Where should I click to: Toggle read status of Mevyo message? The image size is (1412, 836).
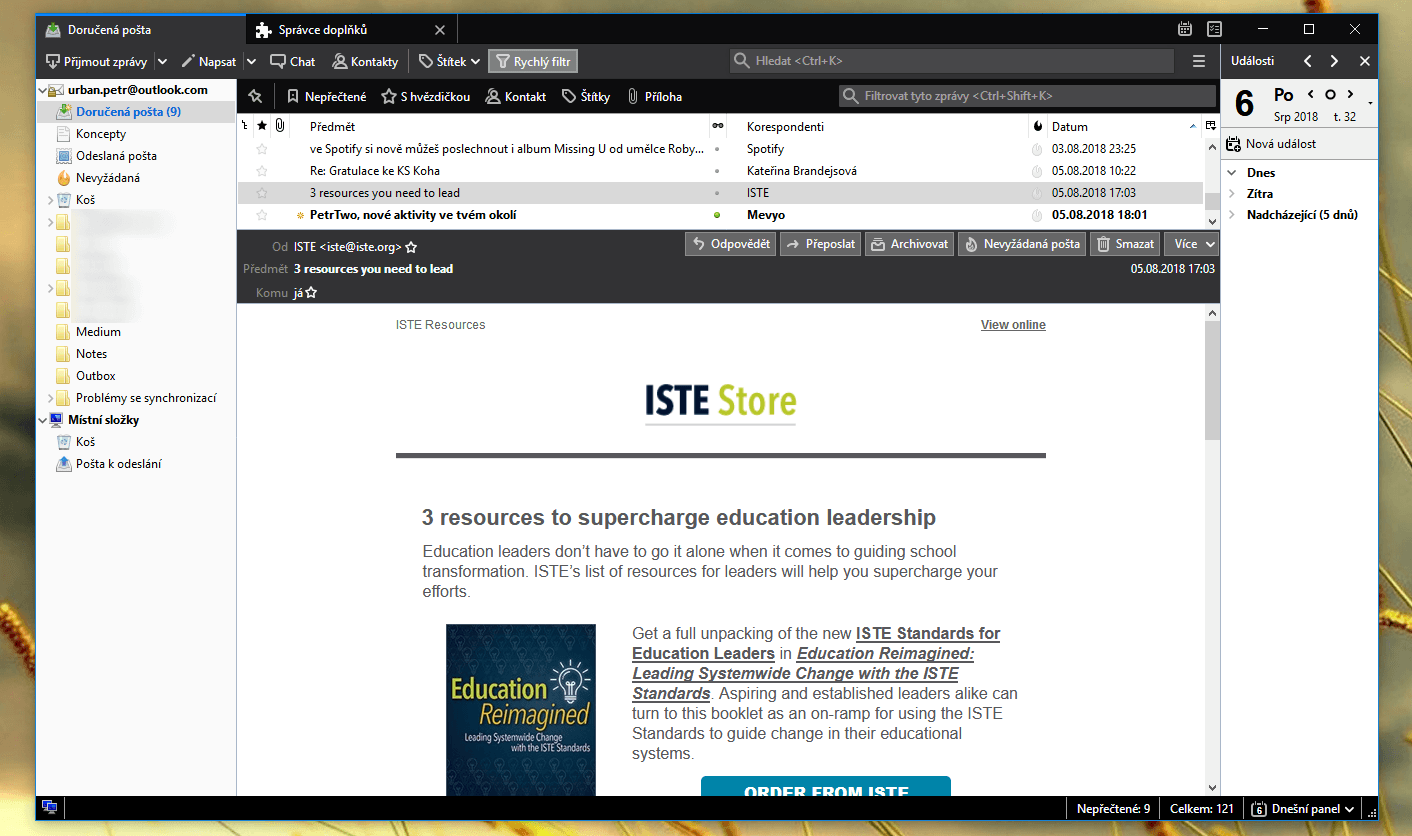click(x=717, y=215)
